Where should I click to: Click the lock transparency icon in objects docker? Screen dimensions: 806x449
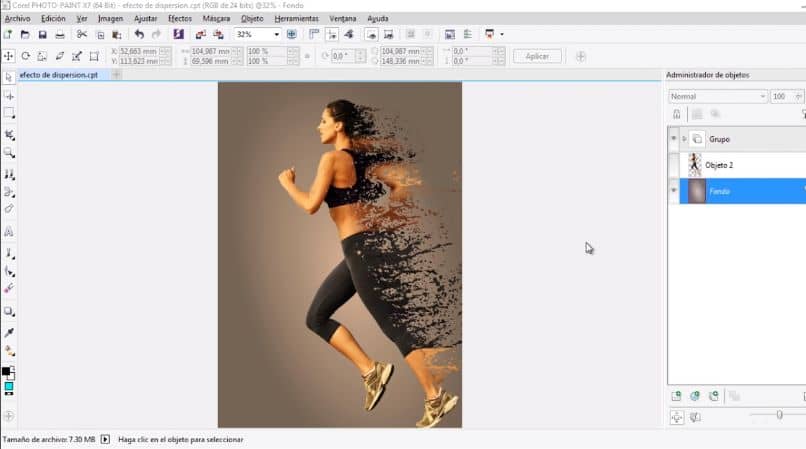676,114
